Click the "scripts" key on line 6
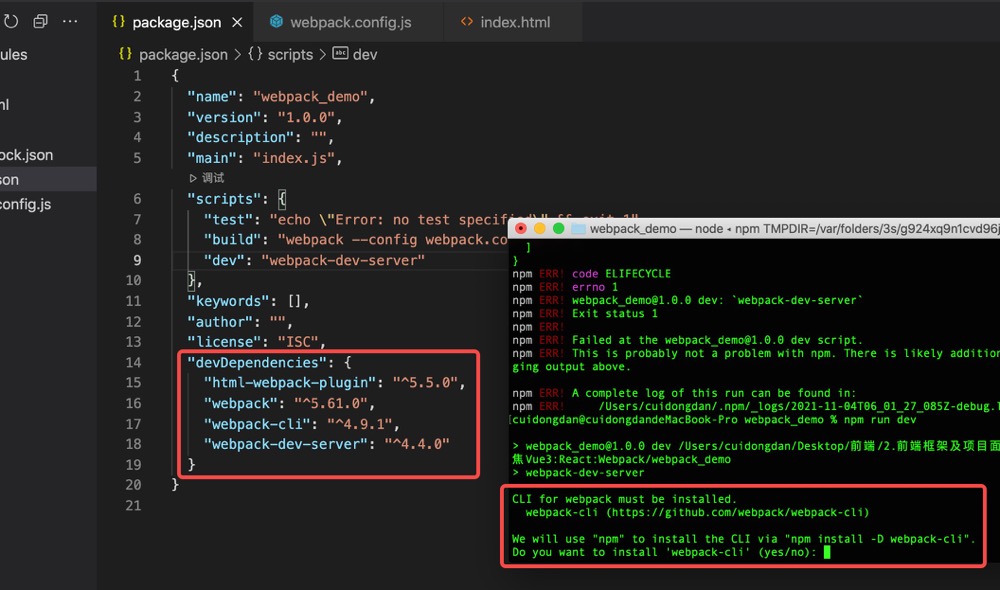The image size is (1000, 590). pyautogui.click(x=224, y=199)
